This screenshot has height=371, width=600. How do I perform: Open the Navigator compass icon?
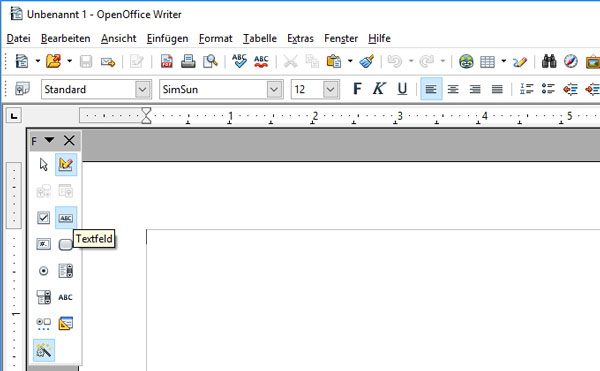[571, 61]
